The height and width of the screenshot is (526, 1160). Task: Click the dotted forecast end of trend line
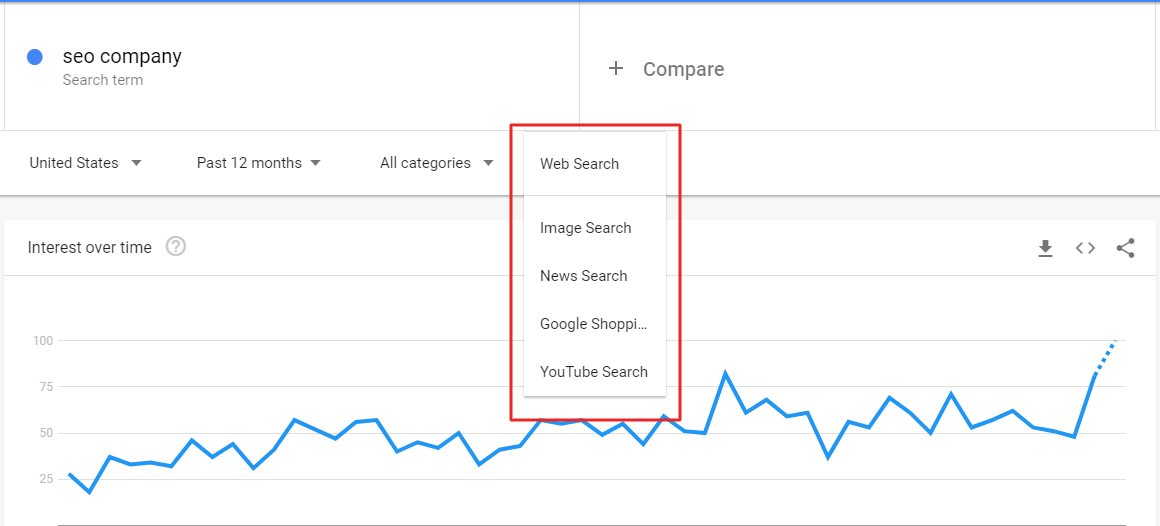(x=1107, y=357)
